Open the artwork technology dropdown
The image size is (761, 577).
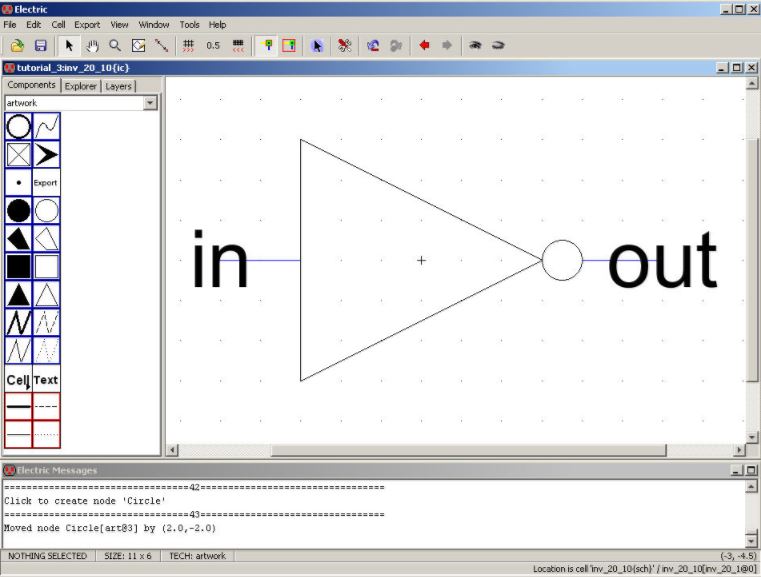click(x=150, y=103)
